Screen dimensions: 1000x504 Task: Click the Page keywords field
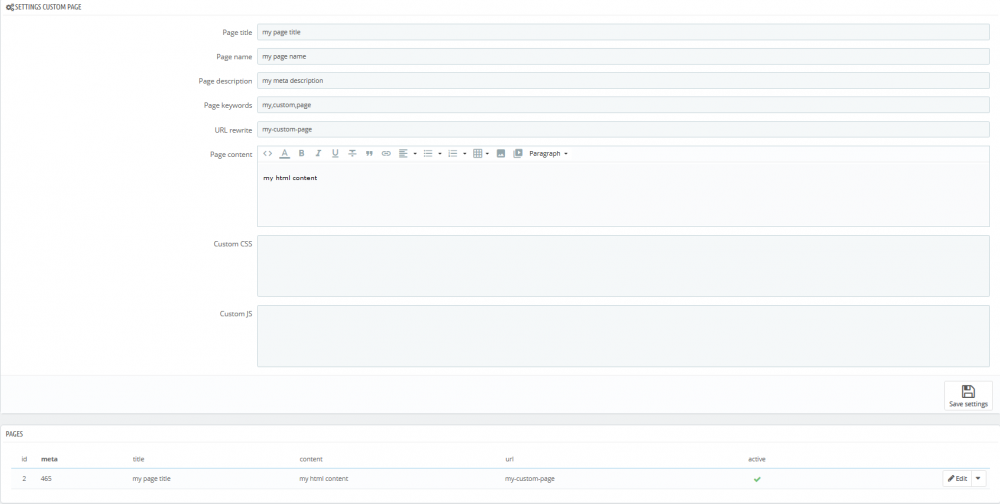[x=623, y=105]
